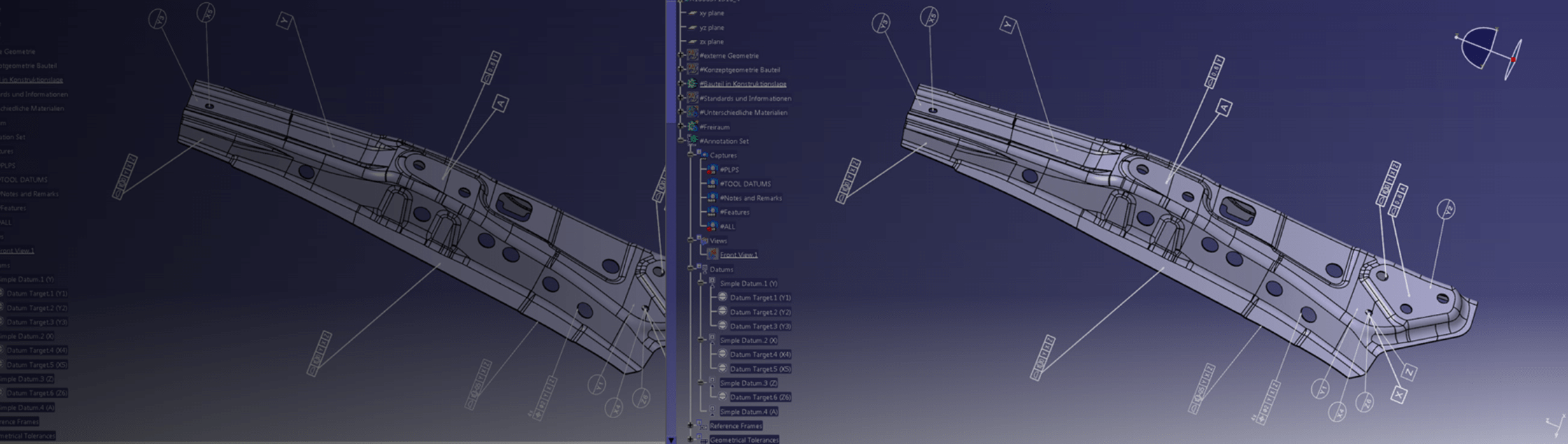The width and height of the screenshot is (1568, 444).
Task: Click the #Konzeptgeometrie Bauteil node icon in right tree
Action: (693, 69)
